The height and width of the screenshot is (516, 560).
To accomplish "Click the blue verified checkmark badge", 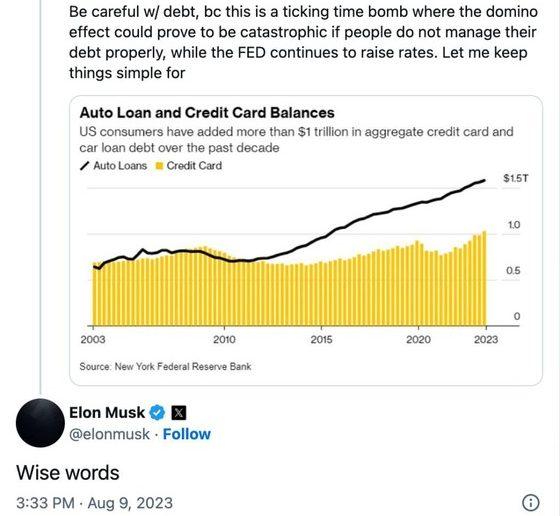I will coord(157,413).
